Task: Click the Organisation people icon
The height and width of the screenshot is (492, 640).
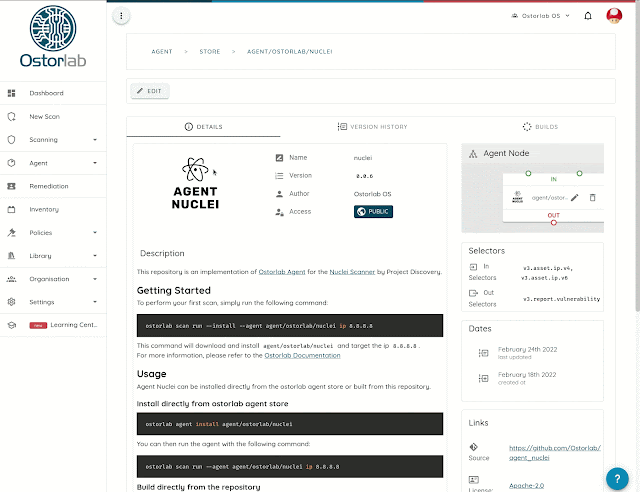Action: [11, 279]
